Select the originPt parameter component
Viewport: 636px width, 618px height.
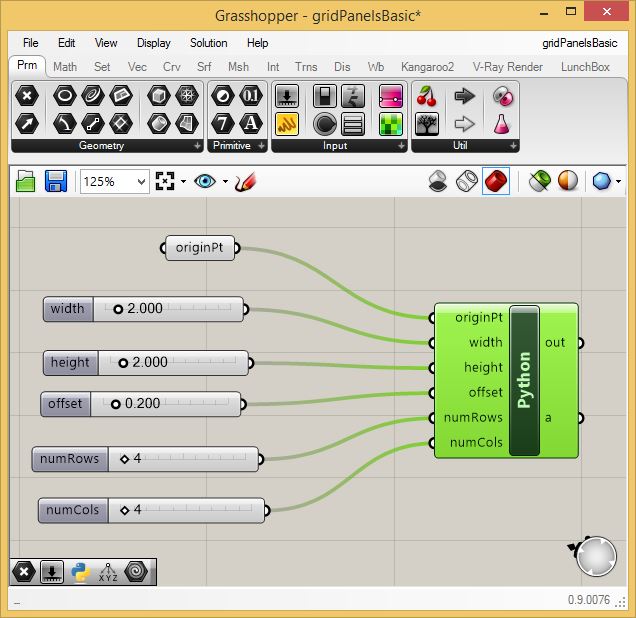click(200, 248)
